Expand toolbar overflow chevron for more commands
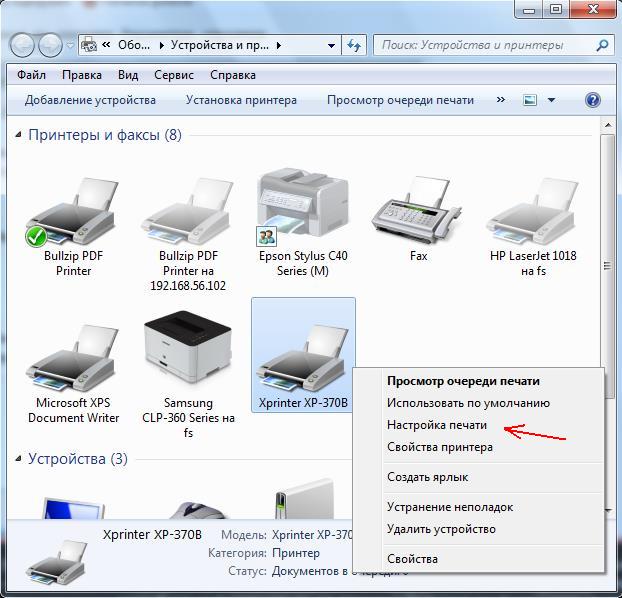This screenshot has width=622, height=598. click(498, 100)
